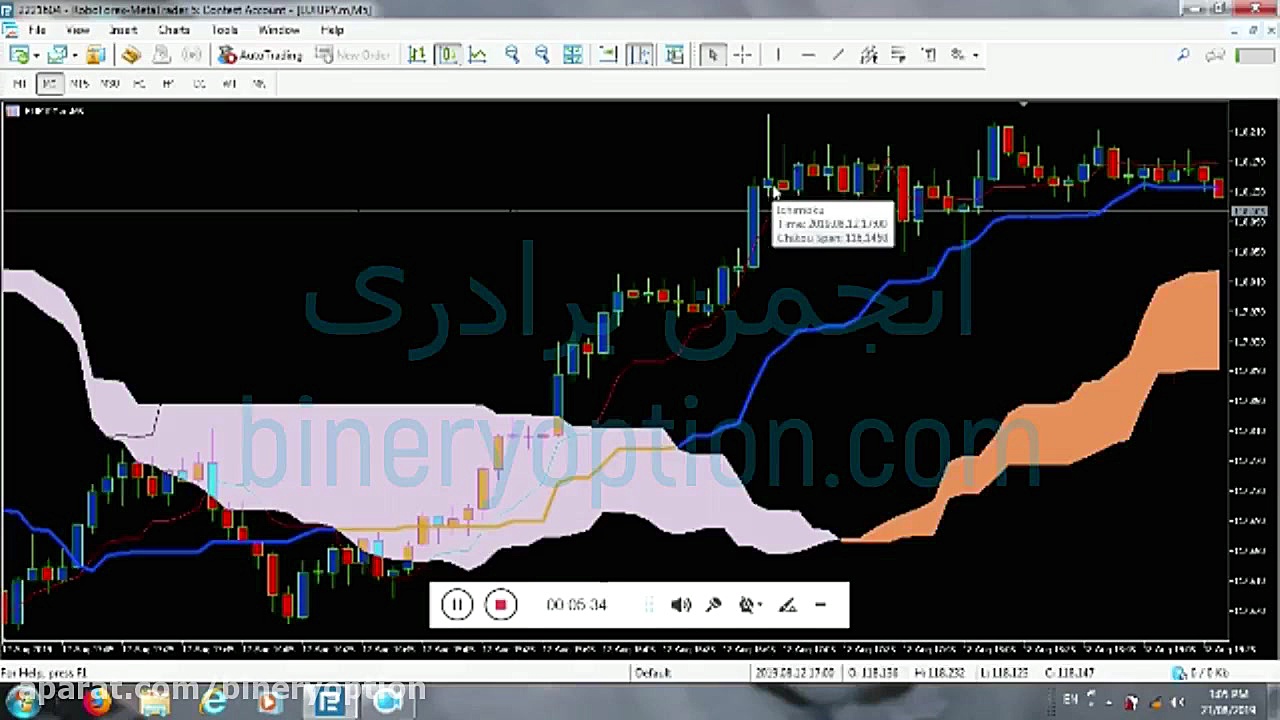This screenshot has height=720, width=1280.
Task: Click the Default profile in status bar
Action: (653, 673)
